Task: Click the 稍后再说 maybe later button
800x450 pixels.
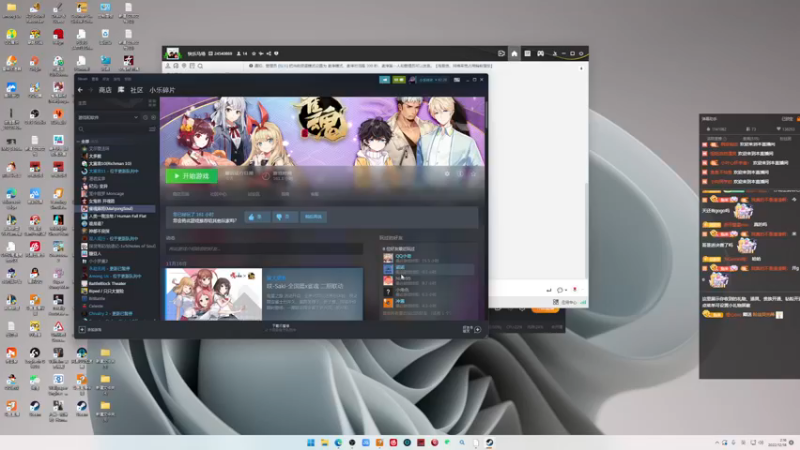Action: coord(313,217)
